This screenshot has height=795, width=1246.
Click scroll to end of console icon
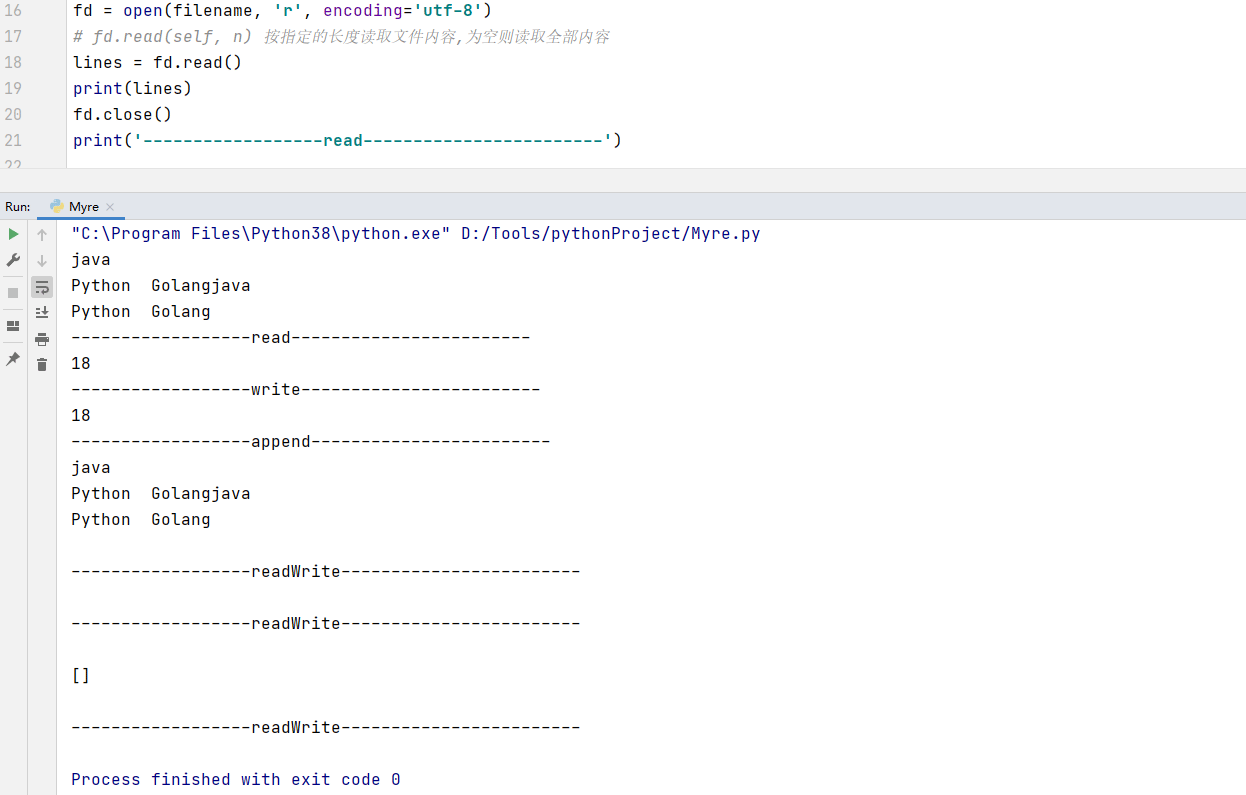pos(42,313)
